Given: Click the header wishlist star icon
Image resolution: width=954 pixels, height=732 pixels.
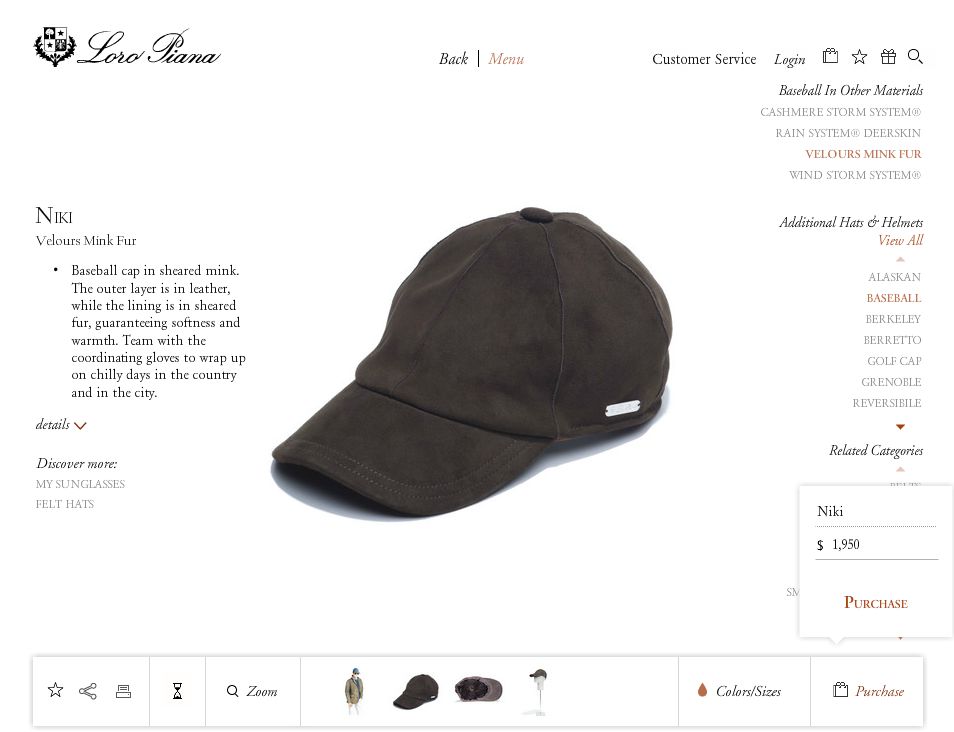Looking at the screenshot, I should (x=859, y=57).
